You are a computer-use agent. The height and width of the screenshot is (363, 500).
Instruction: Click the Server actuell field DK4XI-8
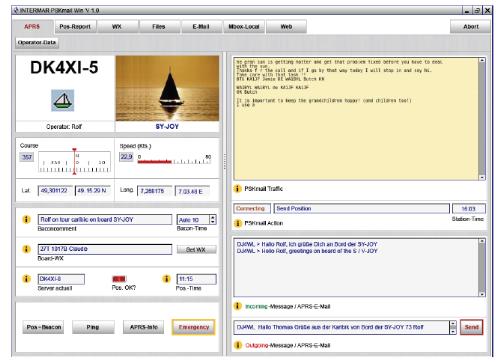61,279
